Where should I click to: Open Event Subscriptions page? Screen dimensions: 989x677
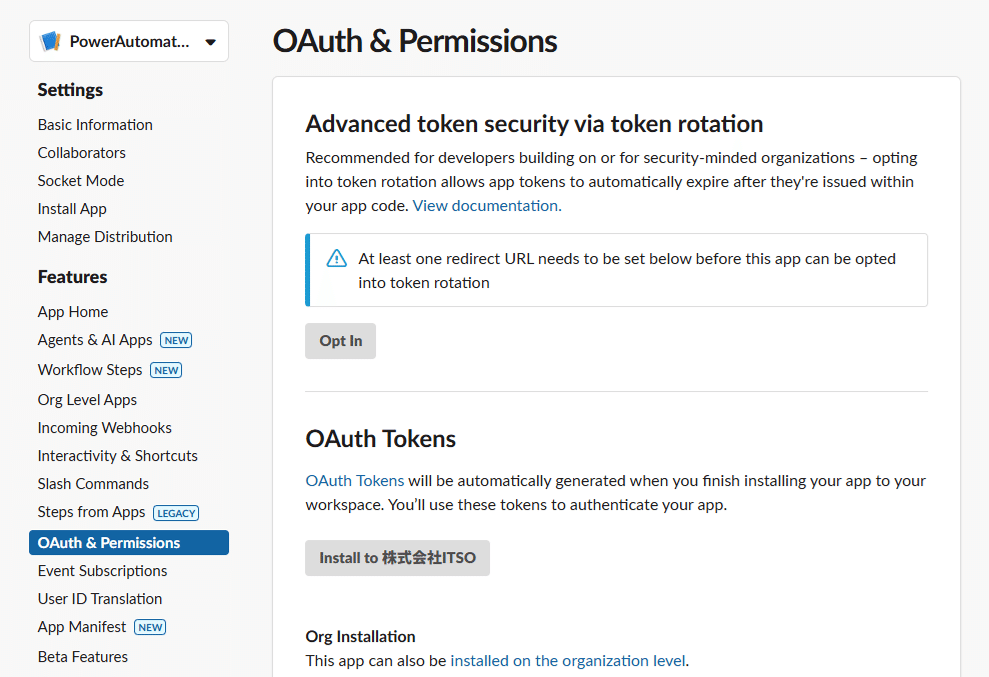pyautogui.click(x=102, y=571)
